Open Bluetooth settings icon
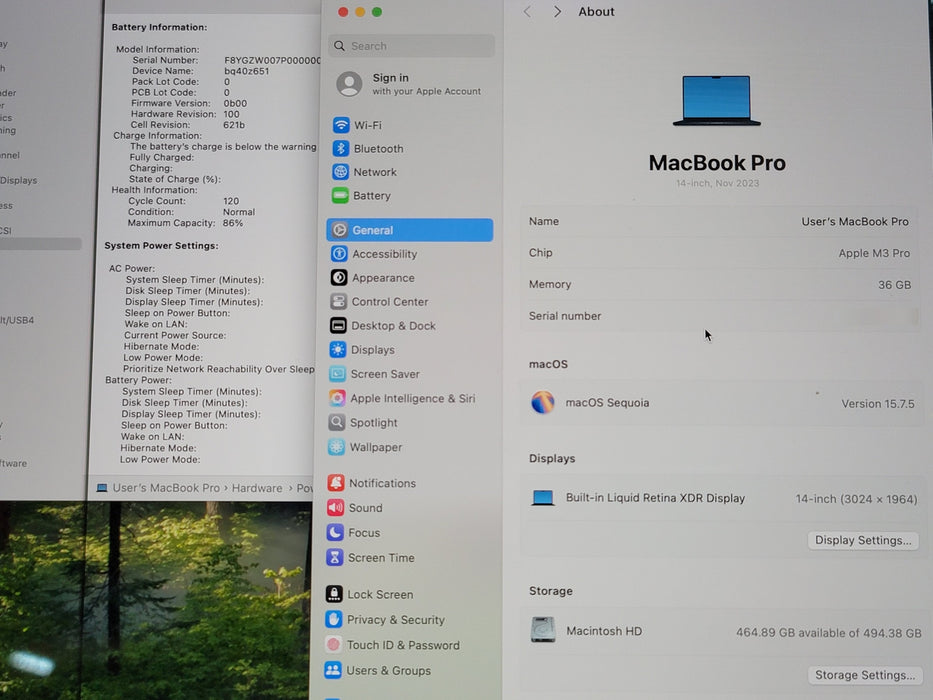Image resolution: width=933 pixels, height=700 pixels. pyautogui.click(x=340, y=148)
